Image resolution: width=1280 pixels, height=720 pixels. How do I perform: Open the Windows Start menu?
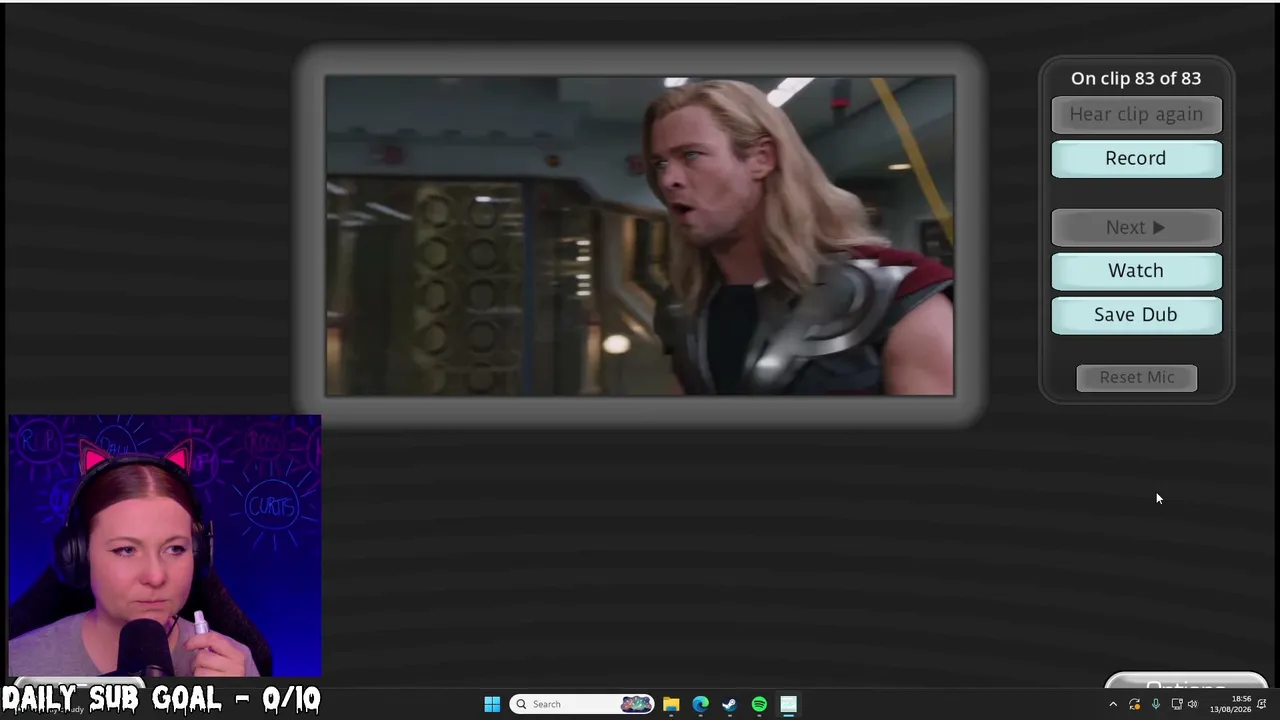492,704
